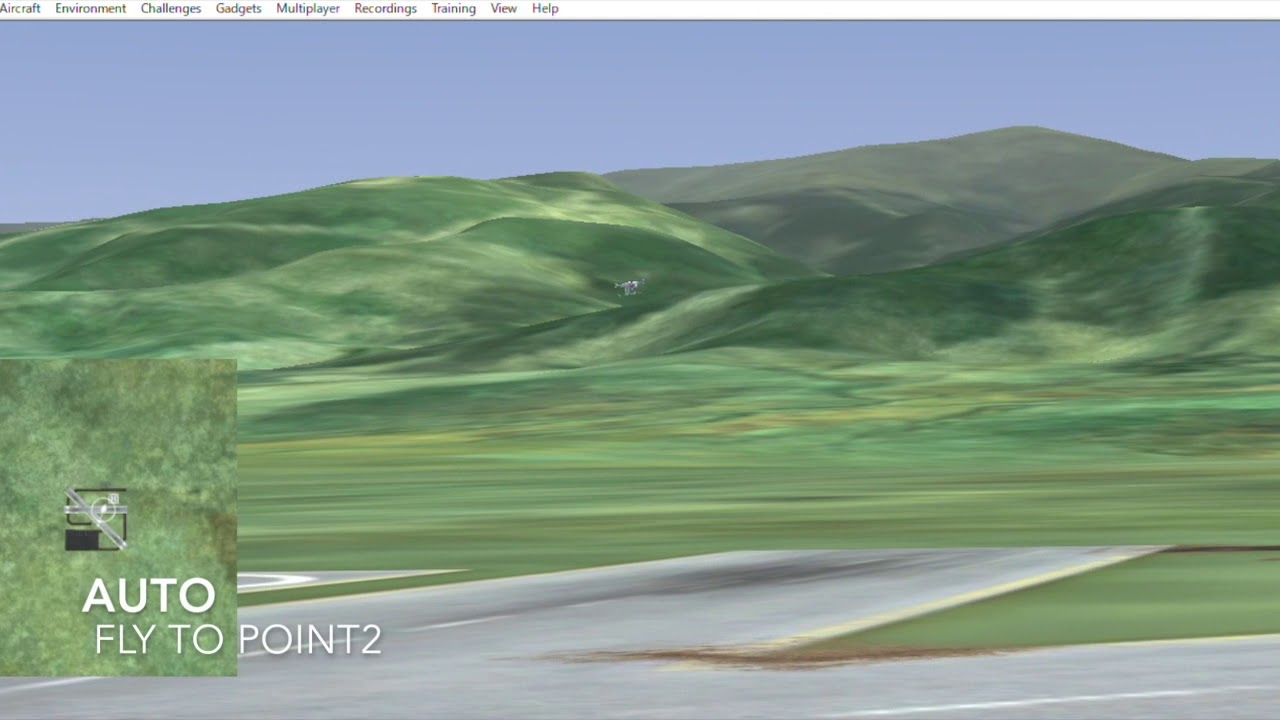Open the View menu
1280x720 pixels.
504,8
